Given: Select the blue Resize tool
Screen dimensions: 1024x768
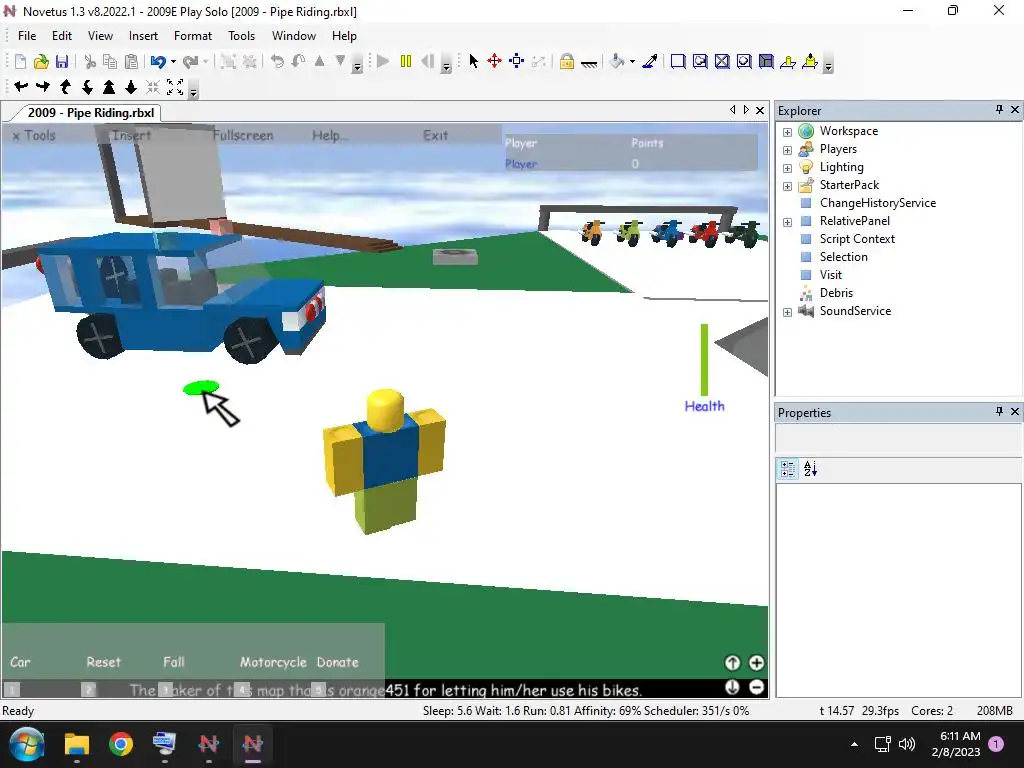Looking at the screenshot, I should 517,61.
